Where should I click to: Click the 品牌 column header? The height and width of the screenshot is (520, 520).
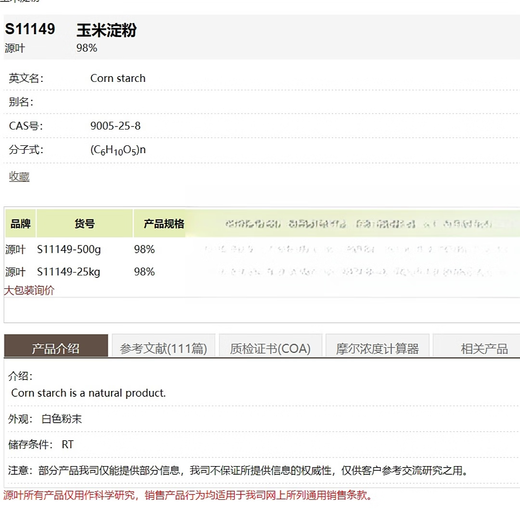[20, 223]
